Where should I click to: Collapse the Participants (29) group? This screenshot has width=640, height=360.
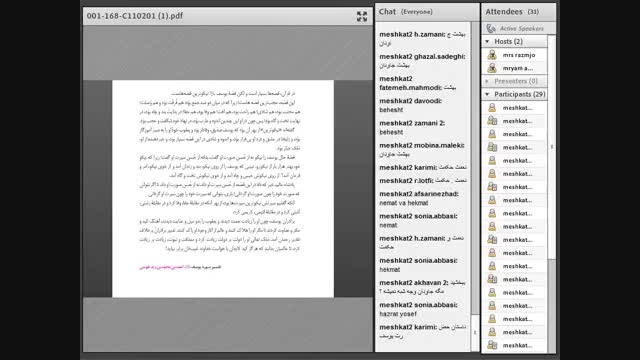click(x=487, y=94)
